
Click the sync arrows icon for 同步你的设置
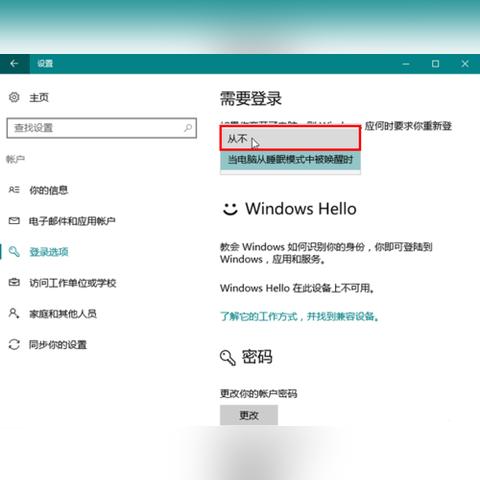14,344
